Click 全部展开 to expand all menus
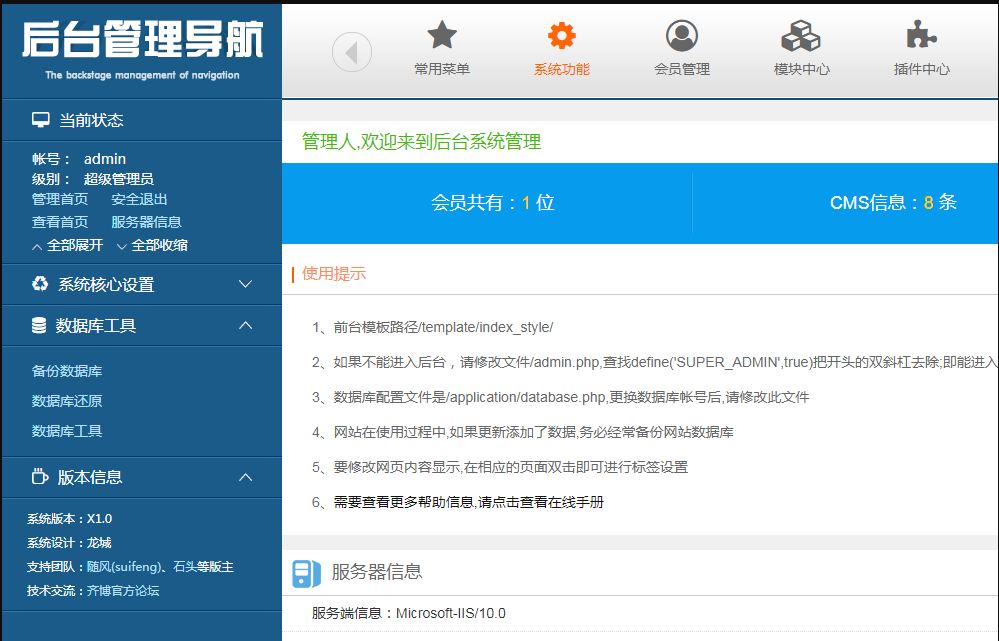 (x=68, y=245)
